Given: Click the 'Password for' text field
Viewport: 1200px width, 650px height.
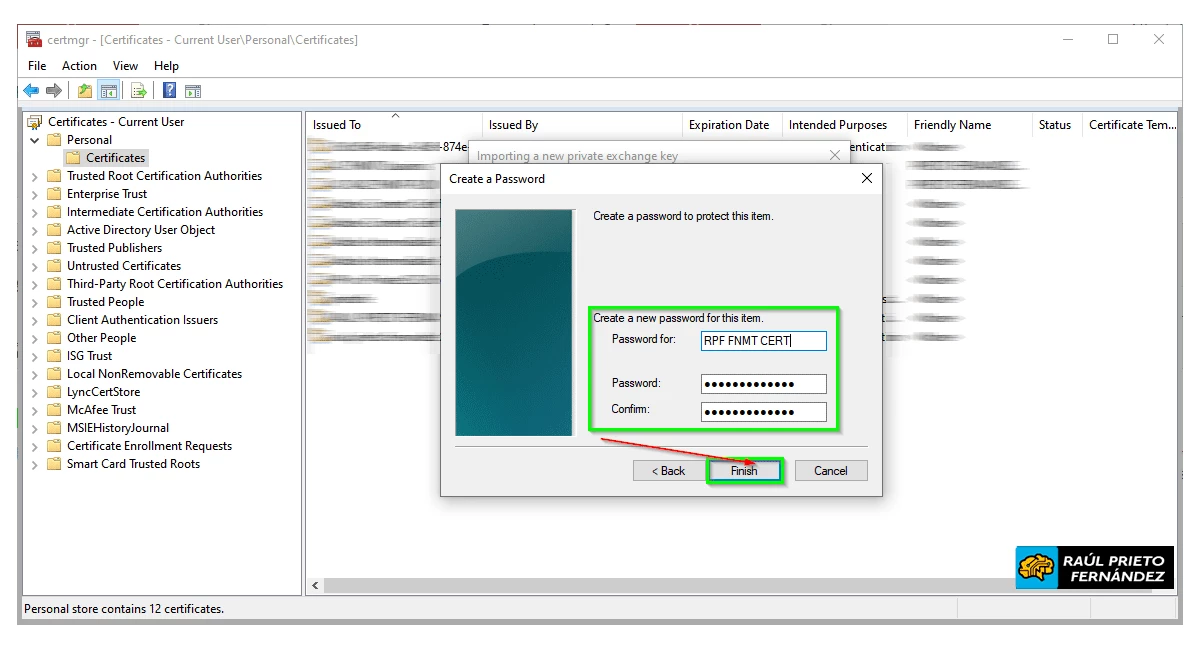Looking at the screenshot, I should (763, 341).
